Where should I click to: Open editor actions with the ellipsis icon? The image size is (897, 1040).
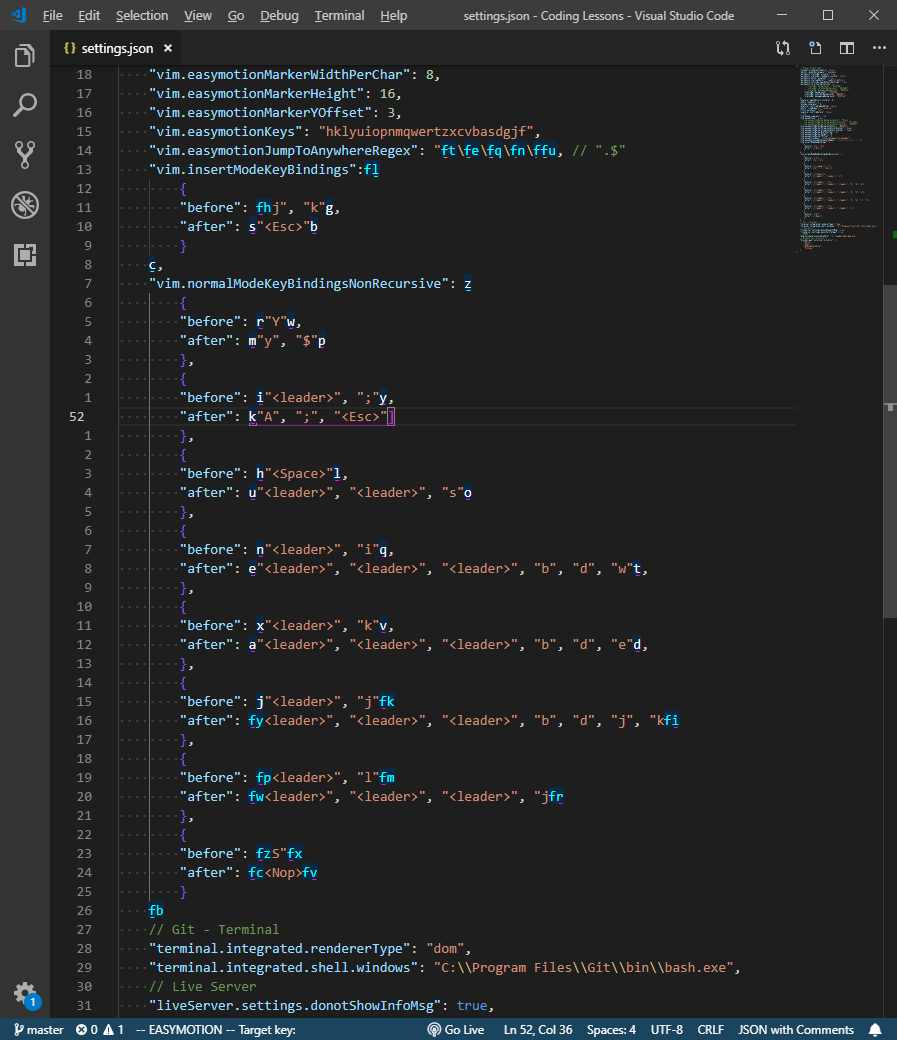(877, 47)
